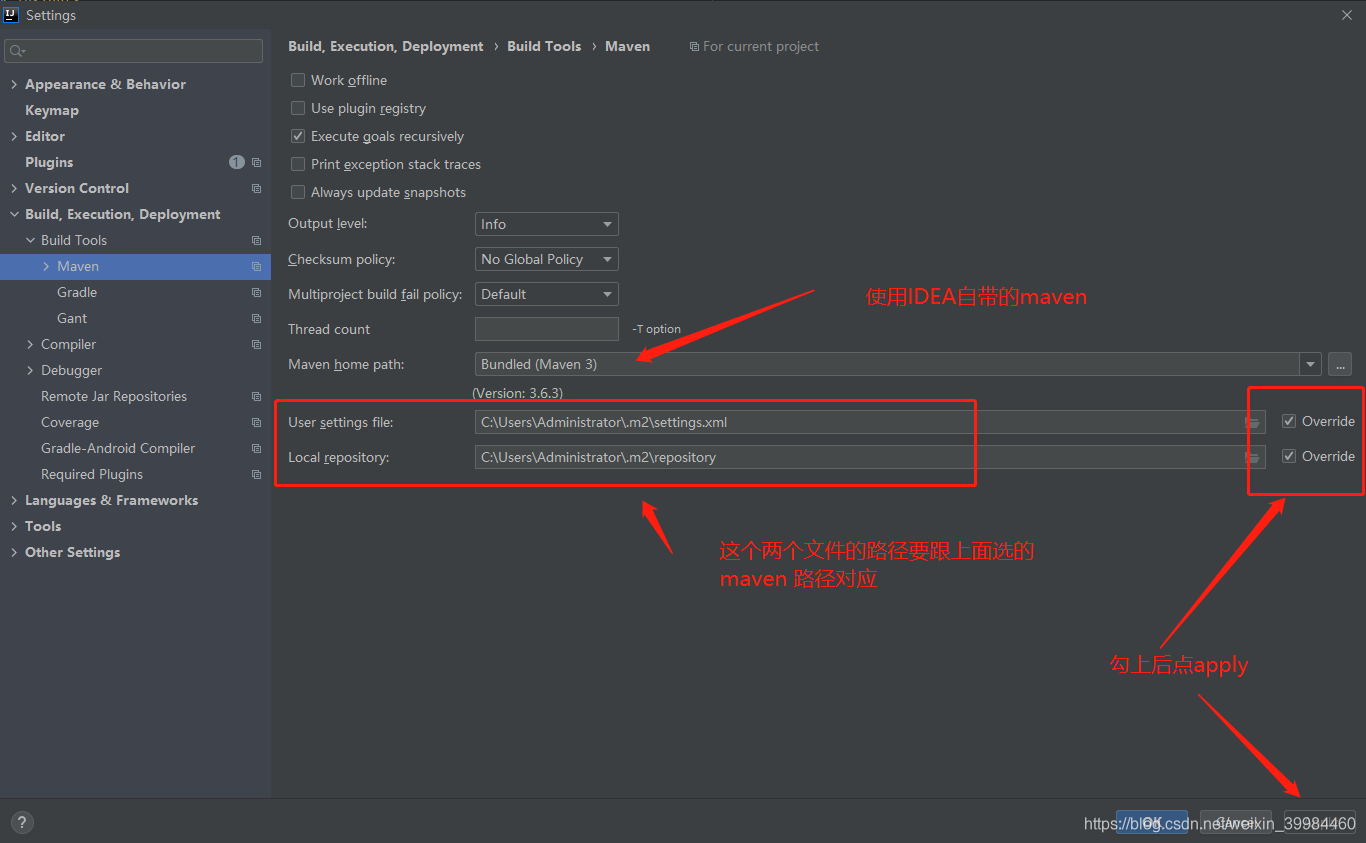Click the project-level icon beside Plugins
Viewport: 1366px width, 843px height.
256,162
